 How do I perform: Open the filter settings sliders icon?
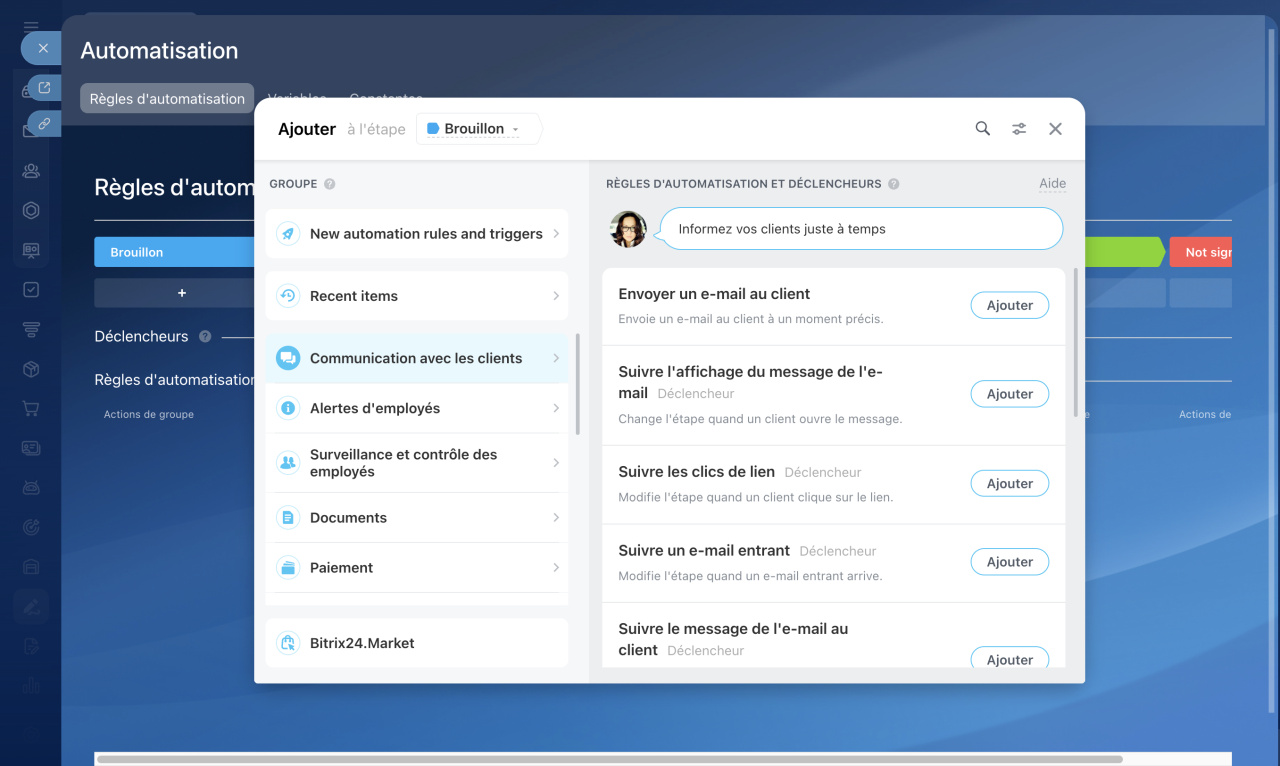click(1019, 129)
